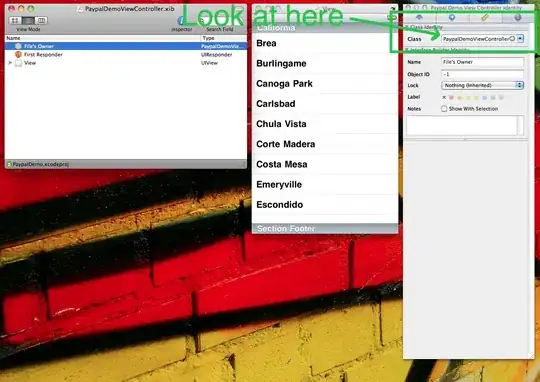540x382 pixels.
Task: Select the First Responder row
Action: coord(126,54)
